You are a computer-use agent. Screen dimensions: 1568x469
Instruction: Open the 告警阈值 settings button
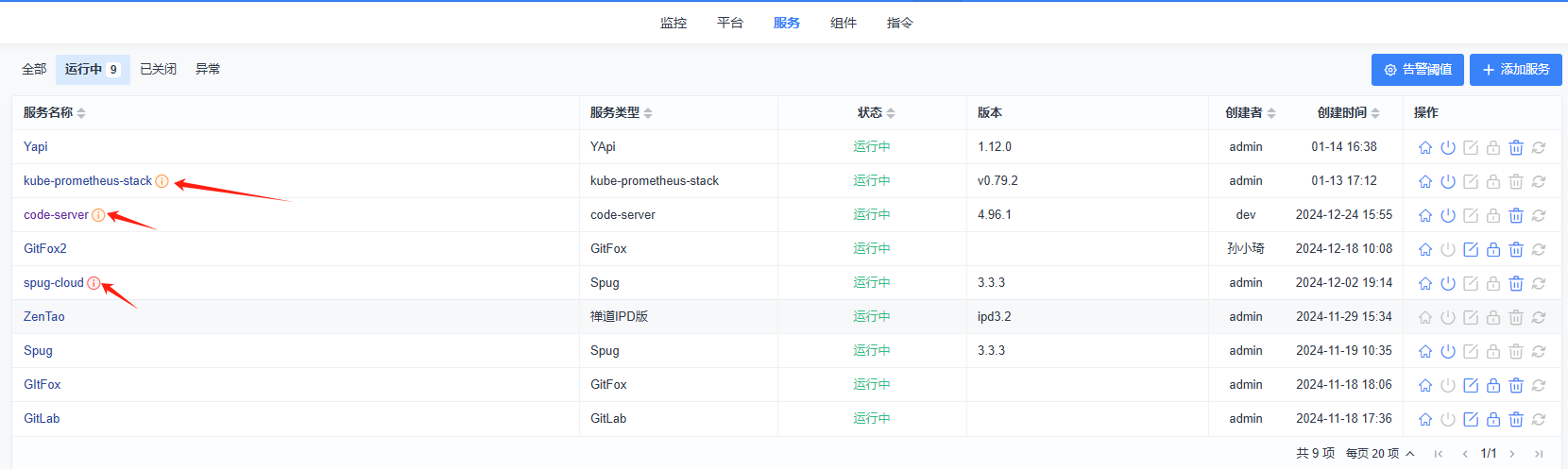(1417, 70)
